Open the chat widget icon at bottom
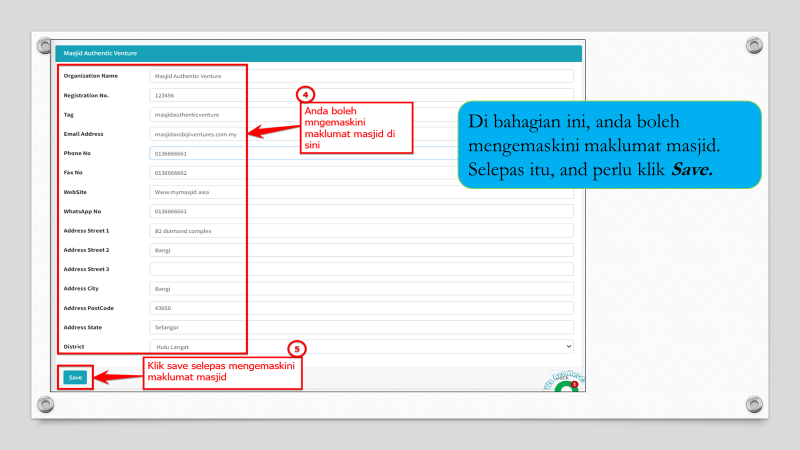 pos(565,383)
